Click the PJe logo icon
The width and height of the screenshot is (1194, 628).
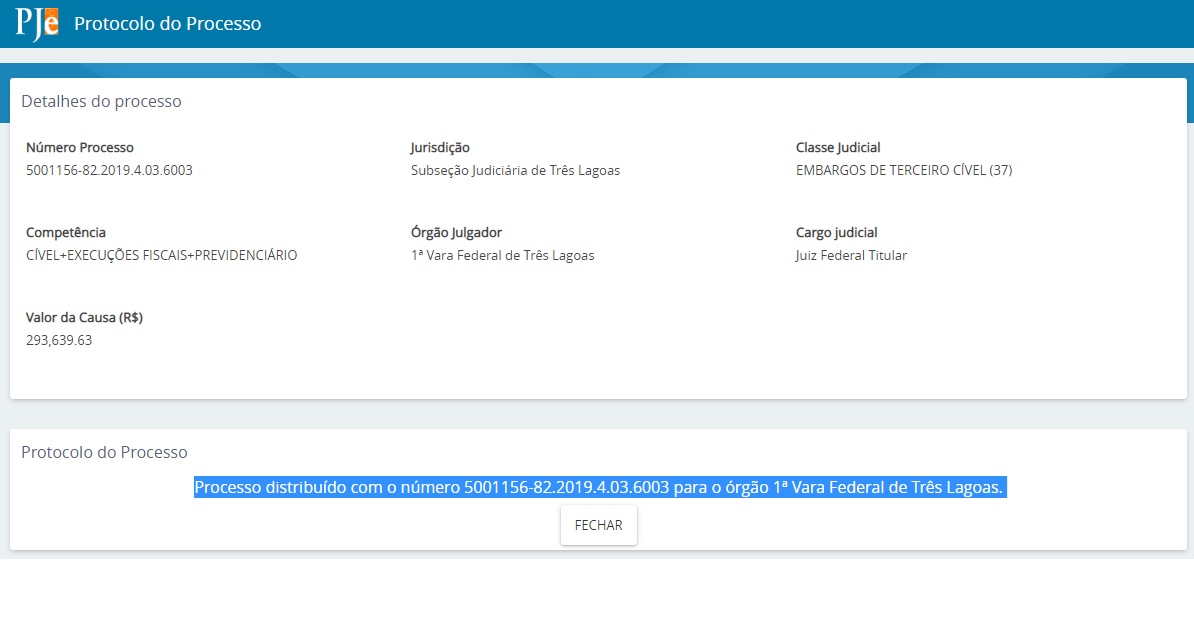pyautogui.click(x=37, y=23)
